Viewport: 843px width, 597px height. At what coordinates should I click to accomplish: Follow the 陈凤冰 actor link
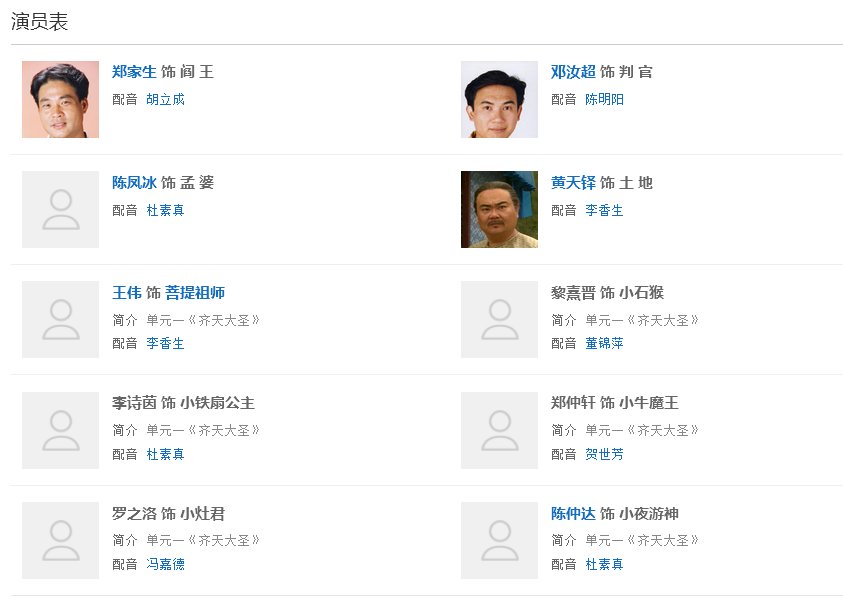[x=134, y=182]
